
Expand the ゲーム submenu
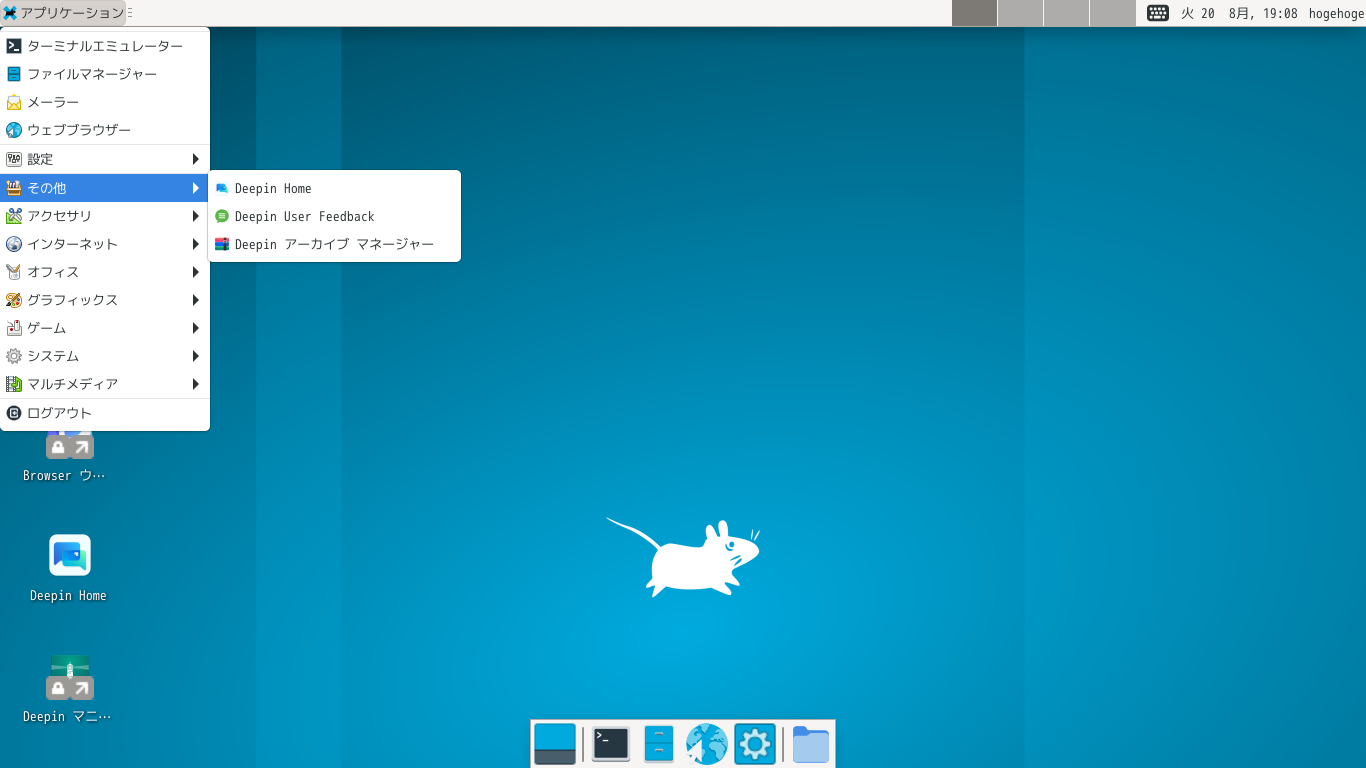[x=105, y=328]
